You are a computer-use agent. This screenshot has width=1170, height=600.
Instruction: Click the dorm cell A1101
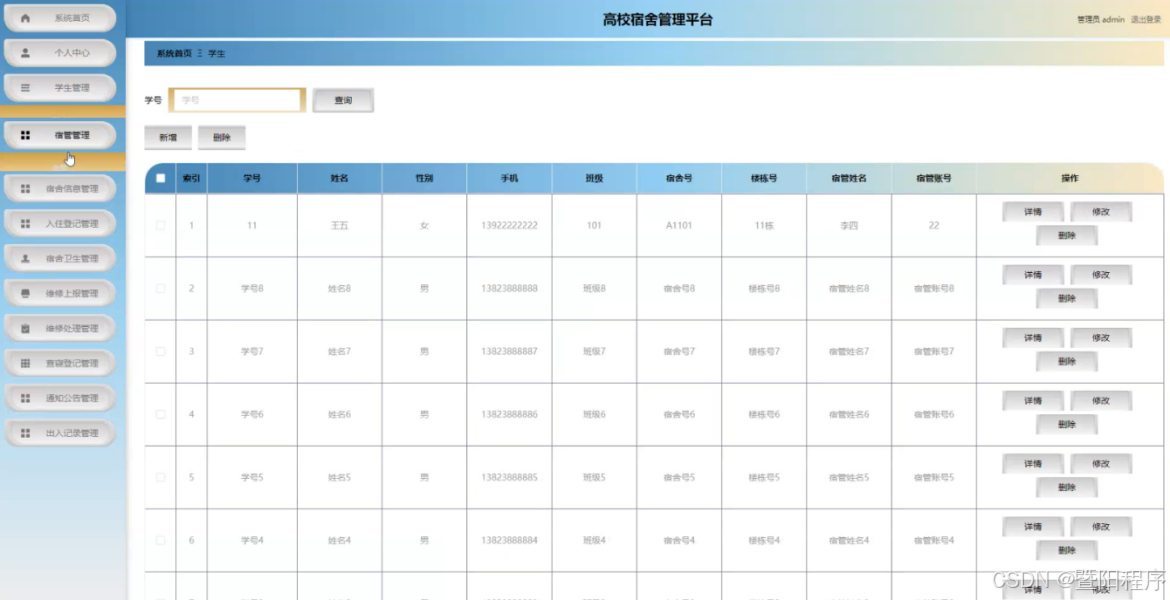[x=679, y=225]
